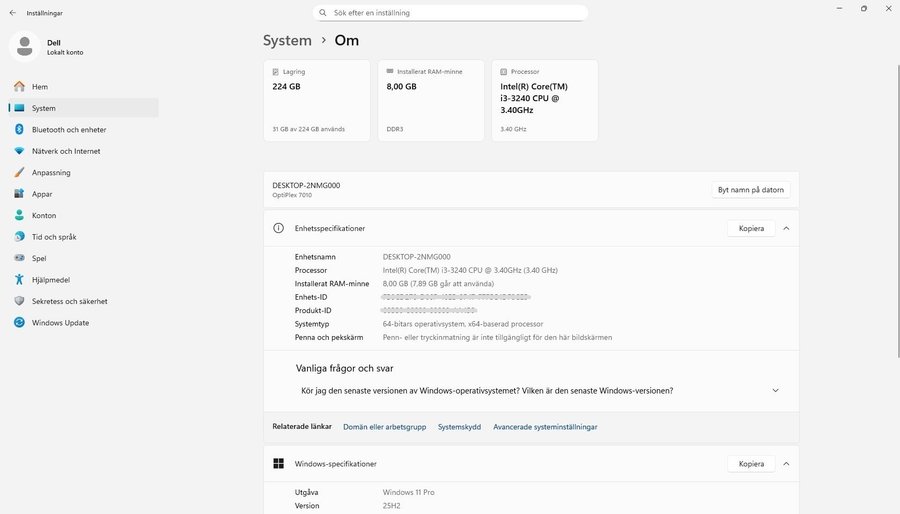The height and width of the screenshot is (514, 900).
Task: Open the Lagring storage card
Action: [x=316, y=100]
